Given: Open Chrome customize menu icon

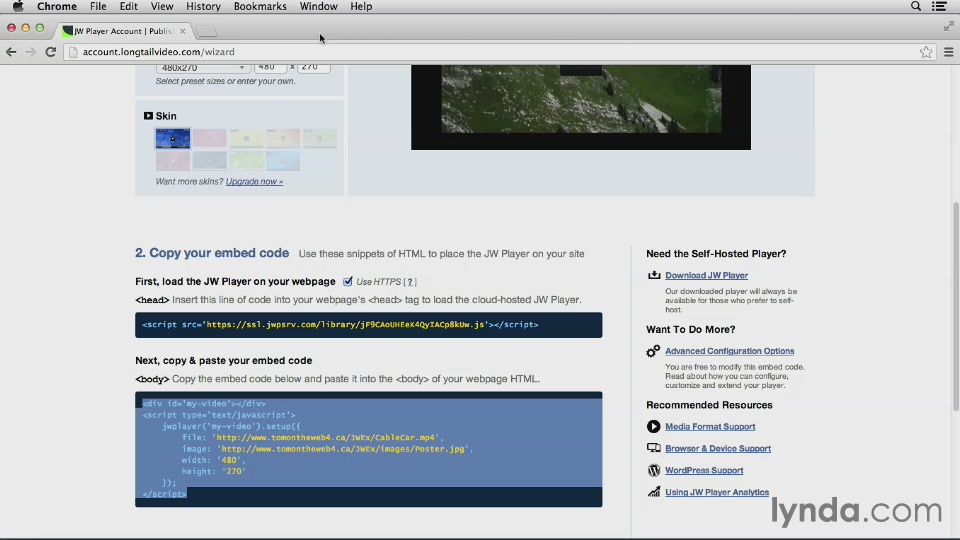Looking at the screenshot, I should pyautogui.click(x=949, y=52).
